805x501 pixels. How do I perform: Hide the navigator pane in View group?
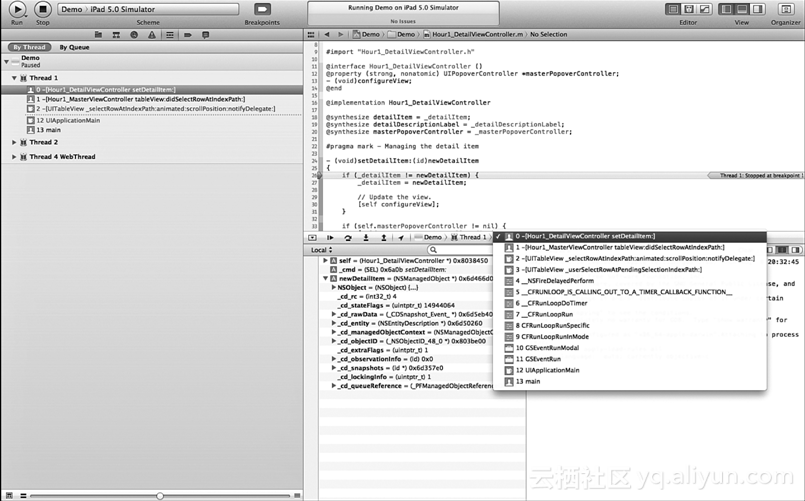726,9
